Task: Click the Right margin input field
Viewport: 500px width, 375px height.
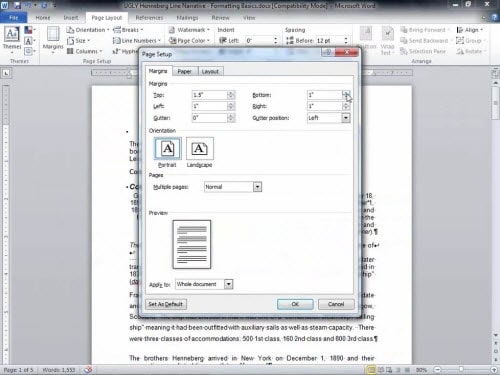Action: (x=325, y=106)
